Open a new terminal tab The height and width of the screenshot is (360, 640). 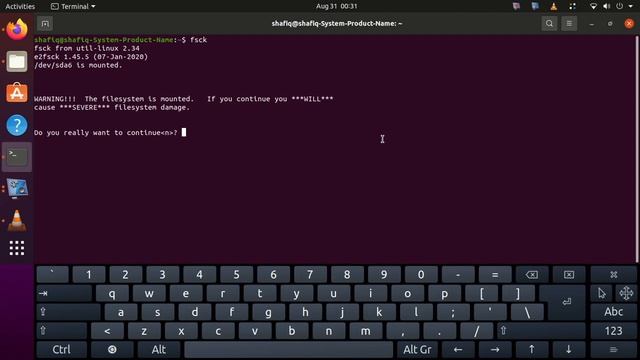point(45,24)
